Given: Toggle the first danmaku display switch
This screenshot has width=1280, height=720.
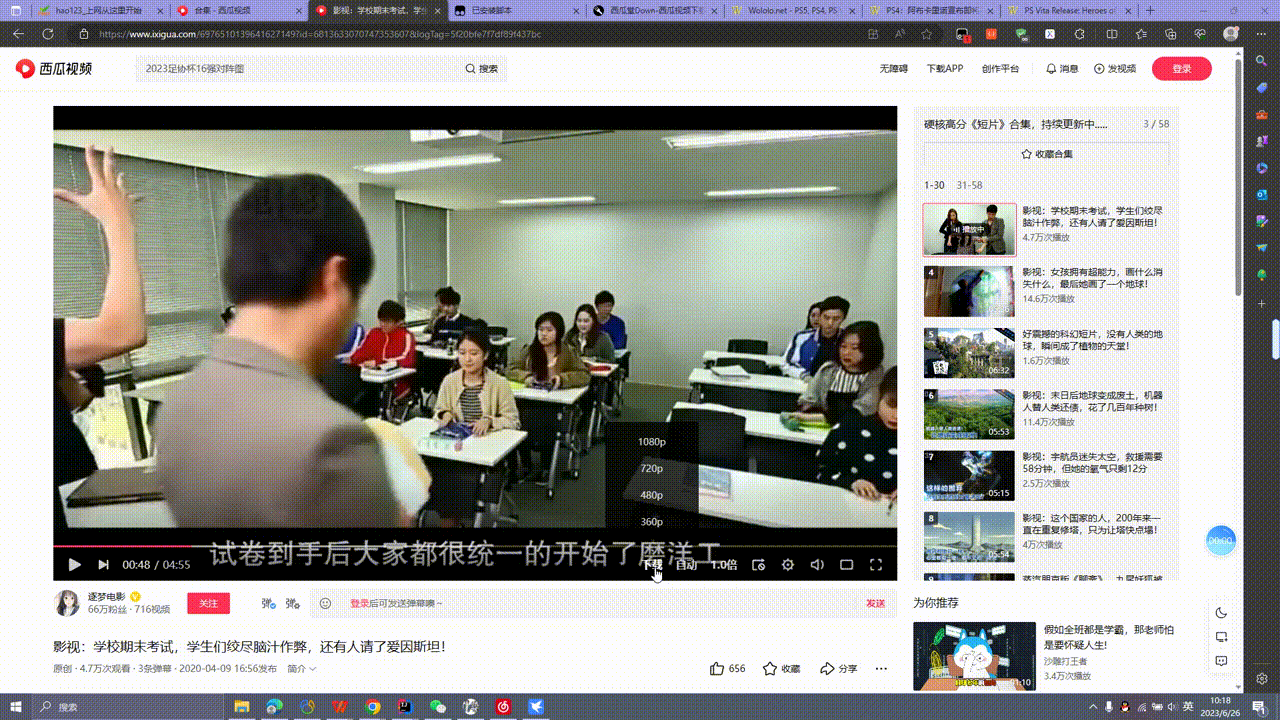Looking at the screenshot, I should 268,603.
